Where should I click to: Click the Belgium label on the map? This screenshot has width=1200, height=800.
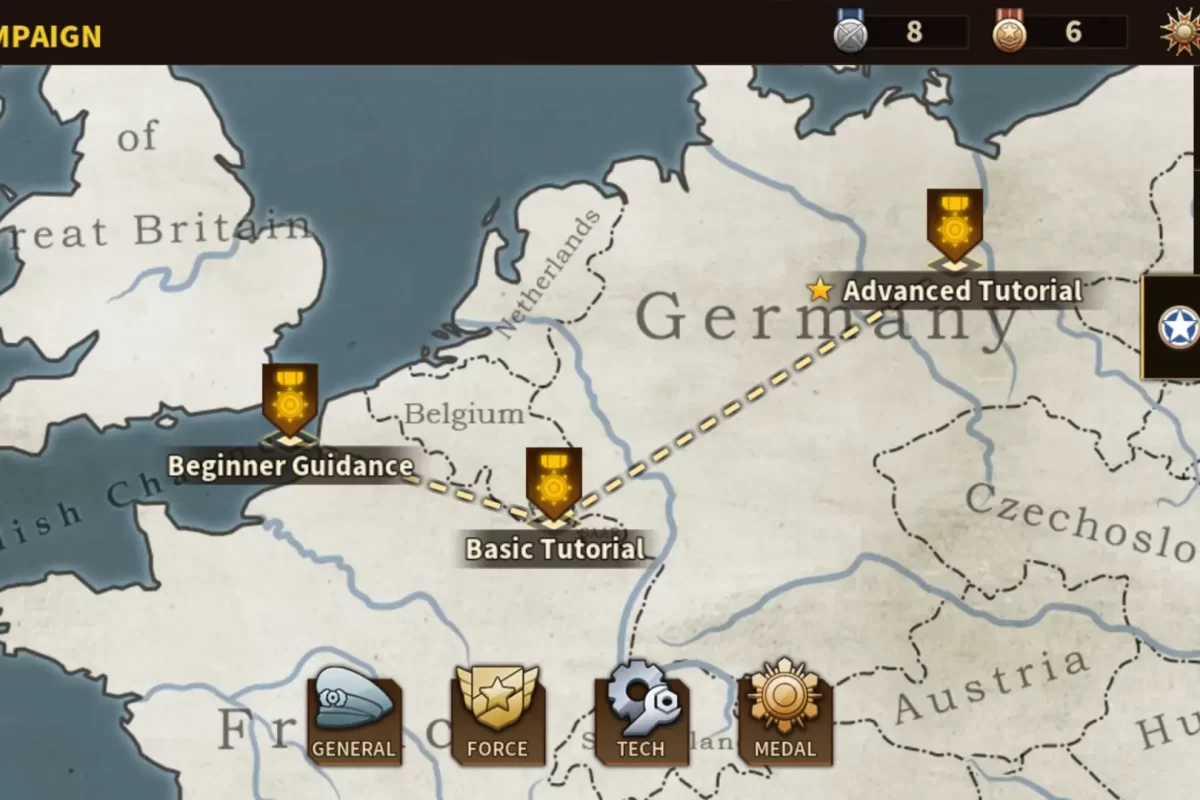pos(464,414)
